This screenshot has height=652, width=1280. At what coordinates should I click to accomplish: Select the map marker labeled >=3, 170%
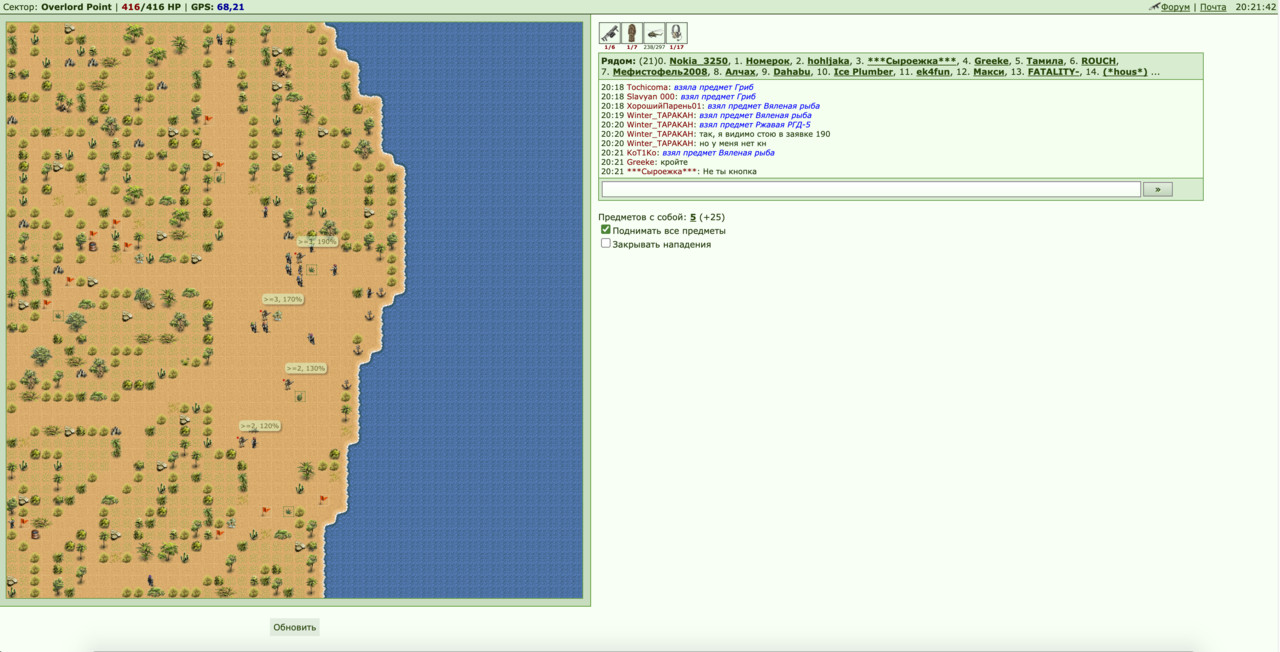283,299
